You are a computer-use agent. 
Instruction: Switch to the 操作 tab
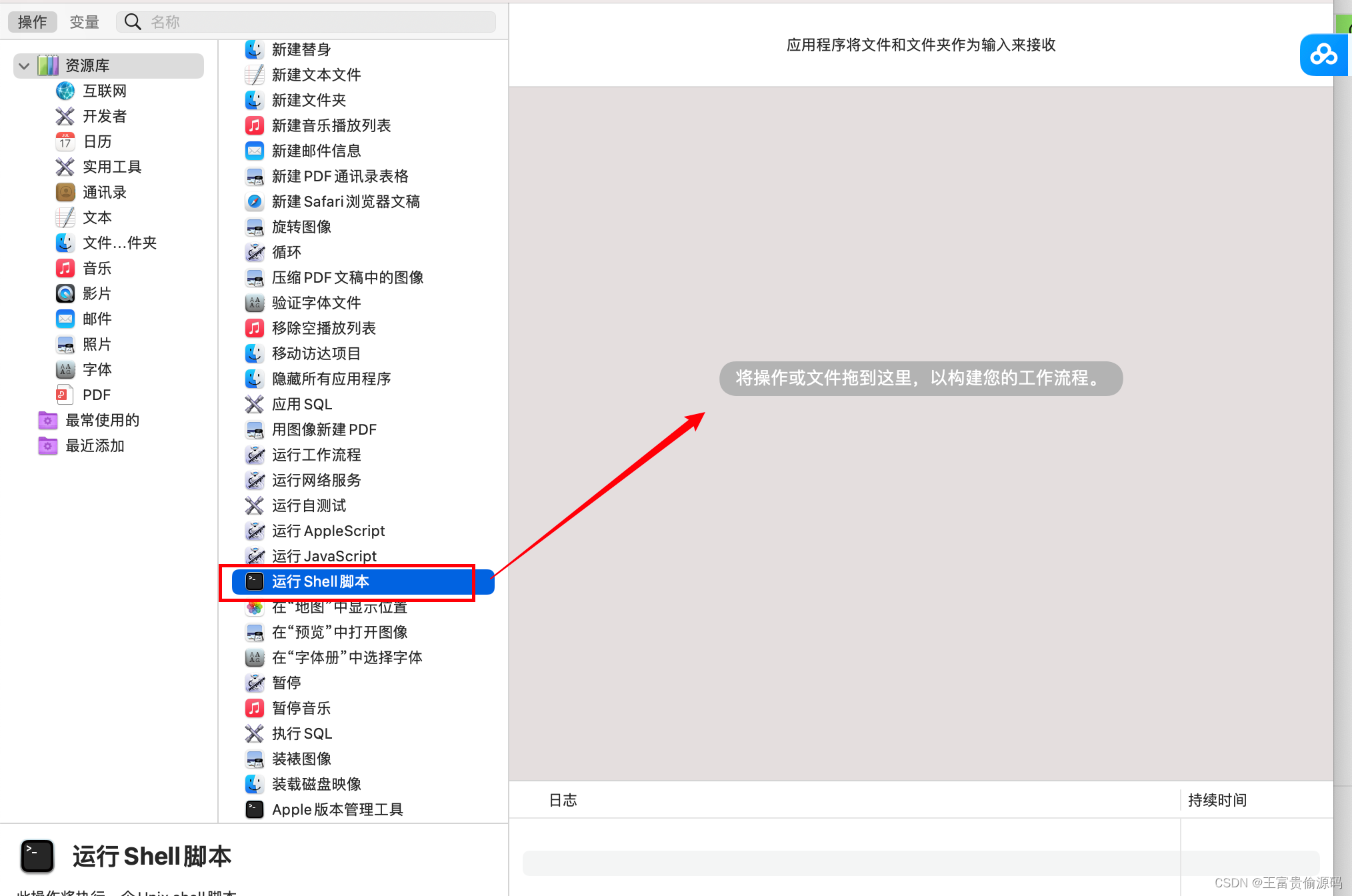click(x=32, y=22)
